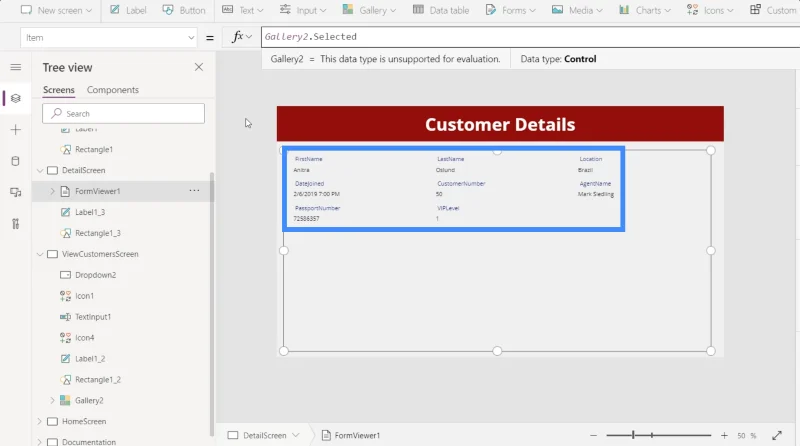800x446 pixels.
Task: Click the formula bar with Gallery2.Selected
Action: 531,37
